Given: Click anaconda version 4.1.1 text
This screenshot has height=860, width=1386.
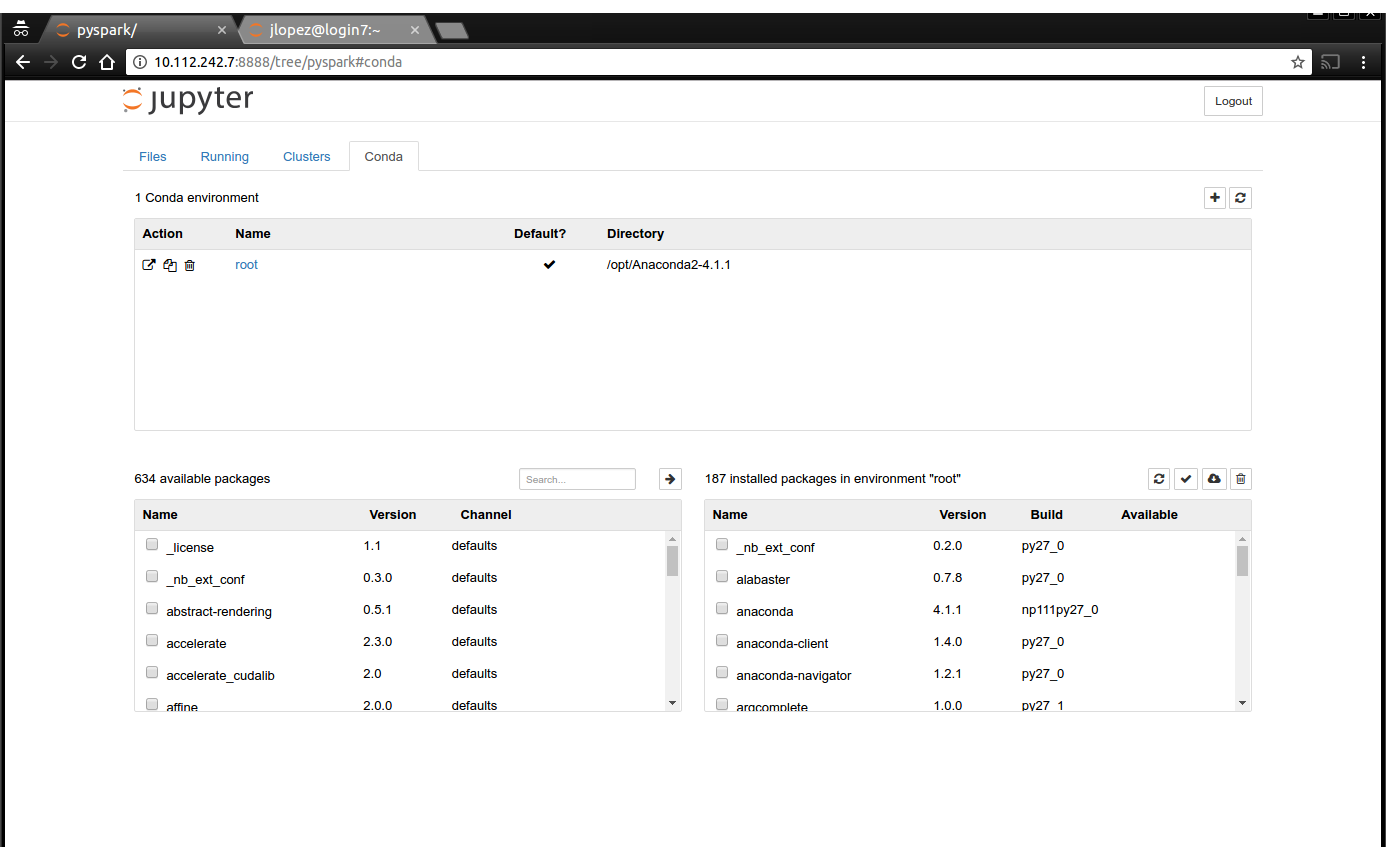Looking at the screenshot, I should 948,610.
